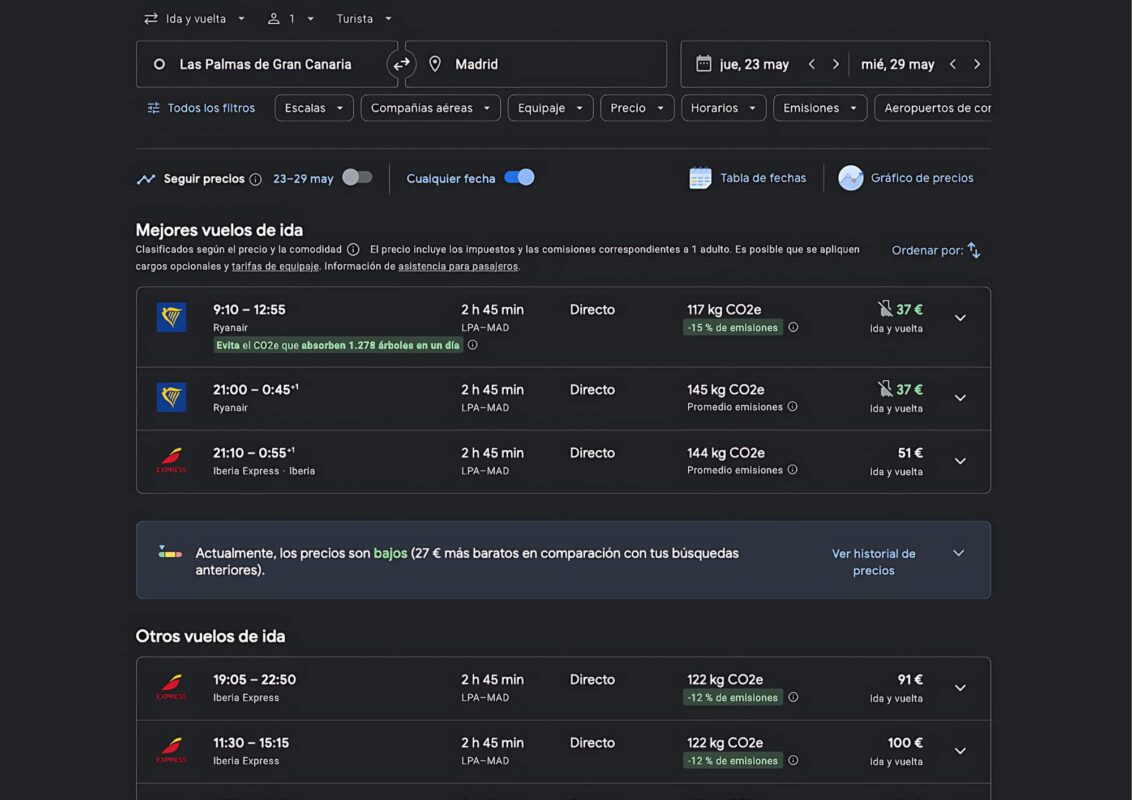Disable the Cualquier fecha toggle
1132x800 pixels.
tap(519, 178)
